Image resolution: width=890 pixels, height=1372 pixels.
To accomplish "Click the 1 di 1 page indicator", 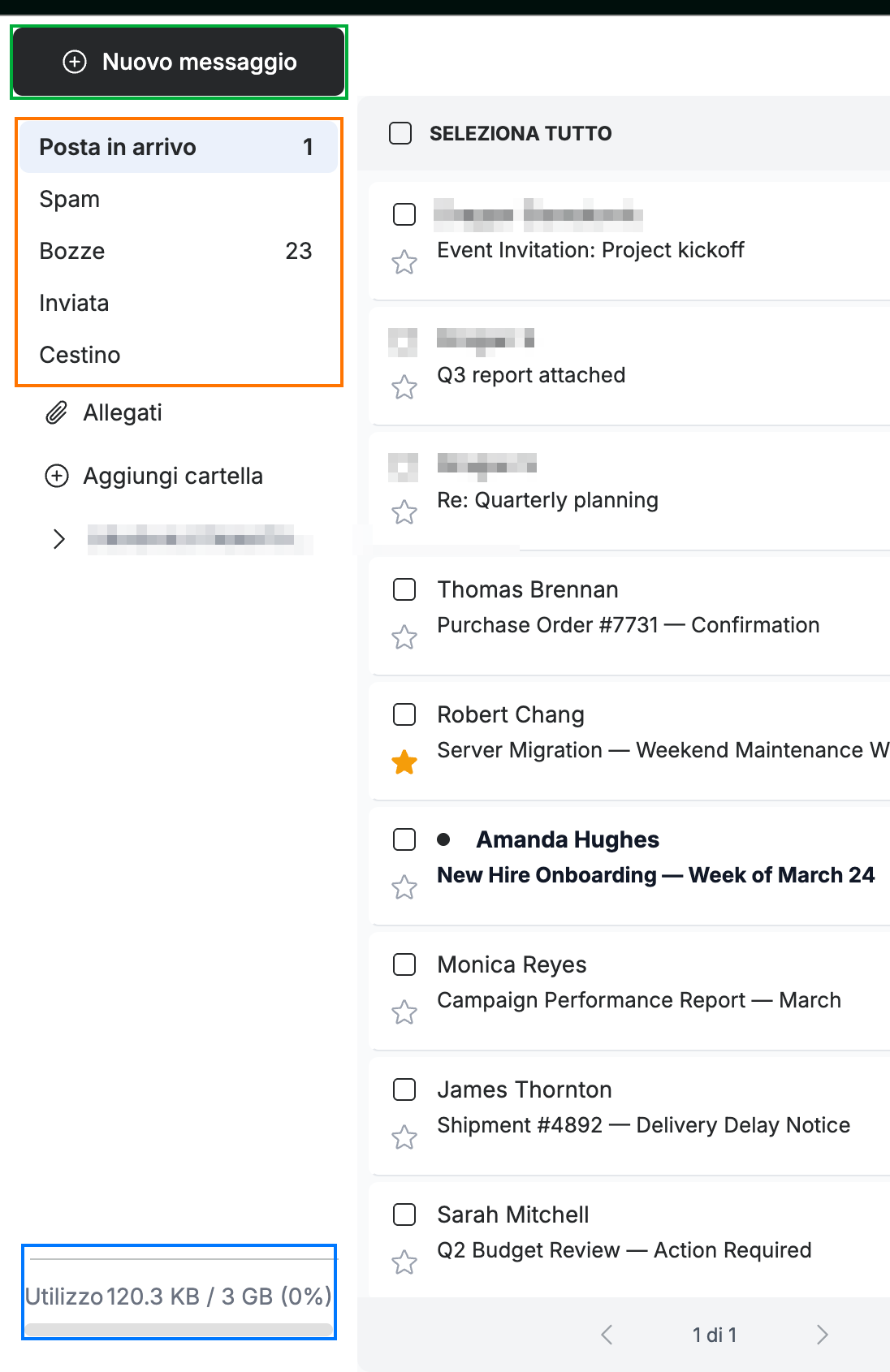I will coord(715,1335).
